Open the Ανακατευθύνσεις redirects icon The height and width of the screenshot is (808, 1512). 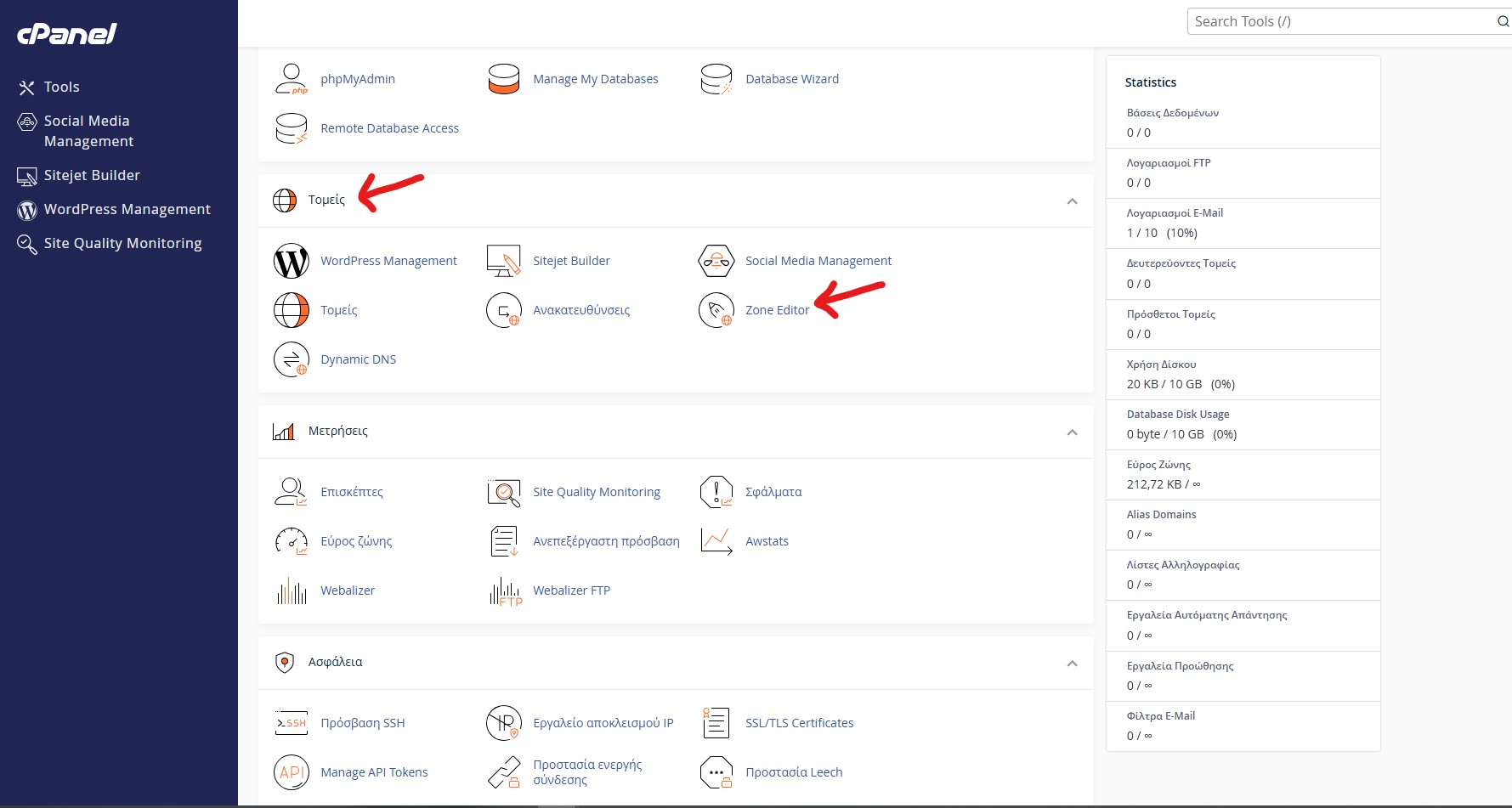503,310
